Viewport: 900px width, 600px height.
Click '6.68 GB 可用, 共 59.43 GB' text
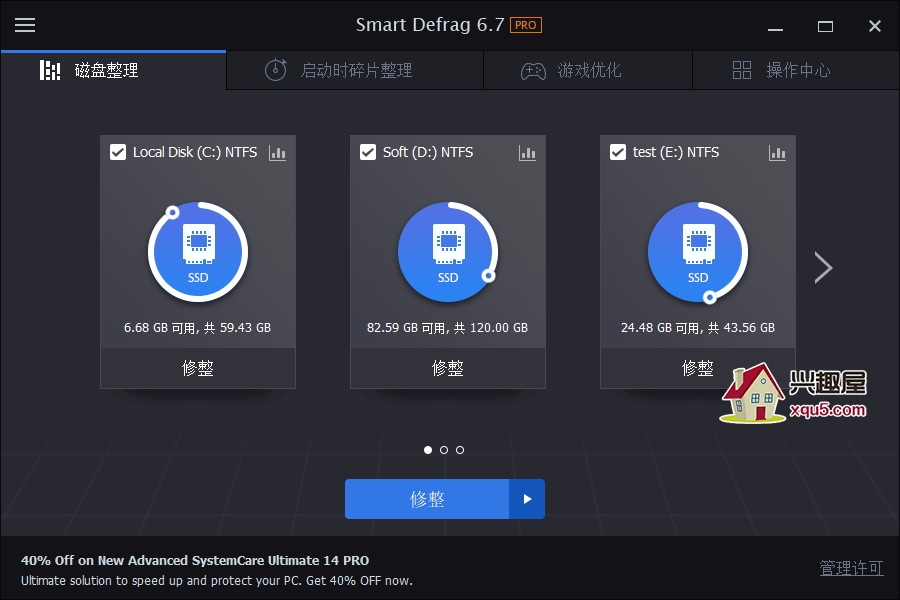pos(197,328)
